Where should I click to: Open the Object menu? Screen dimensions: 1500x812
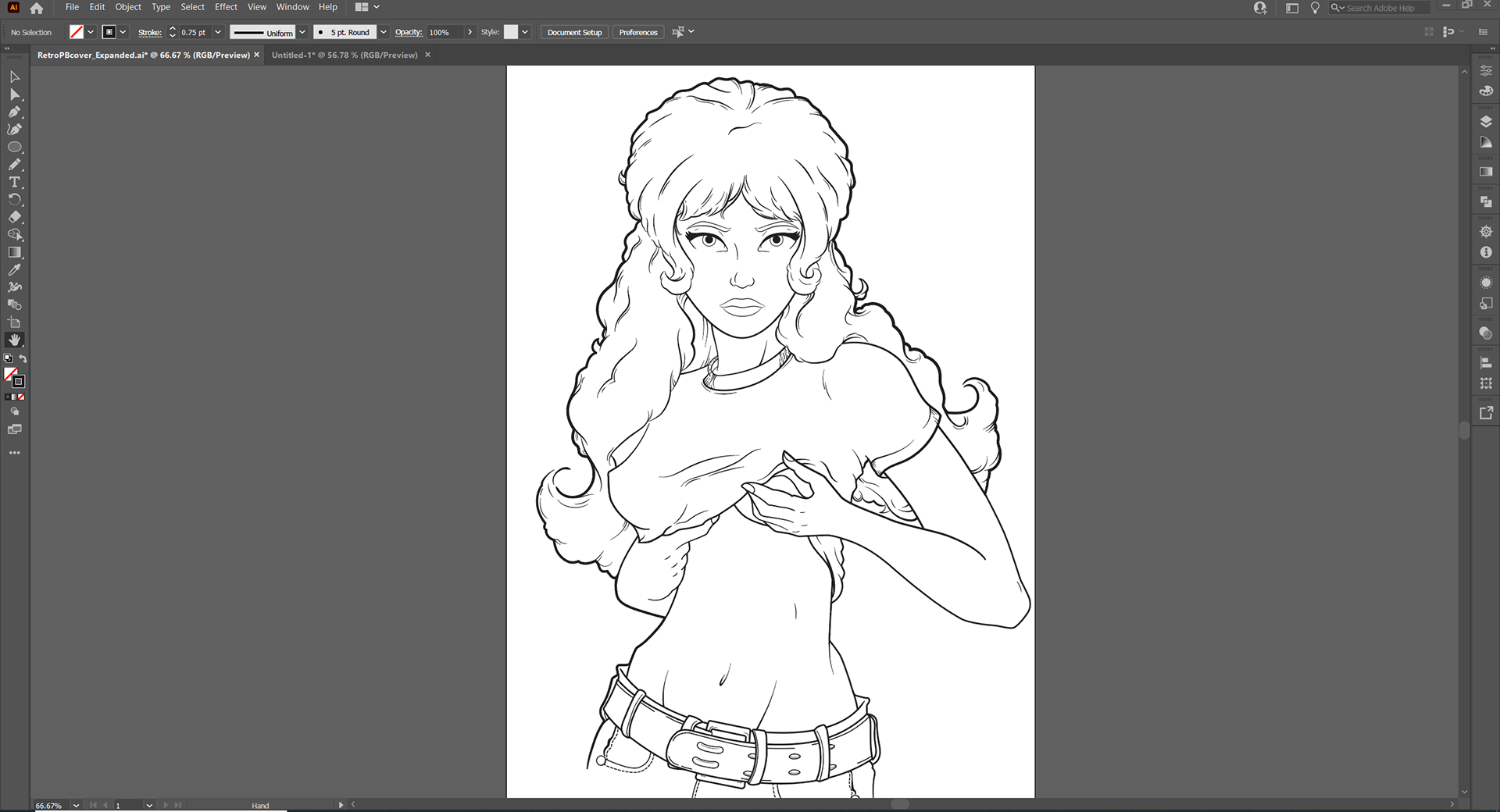(128, 7)
